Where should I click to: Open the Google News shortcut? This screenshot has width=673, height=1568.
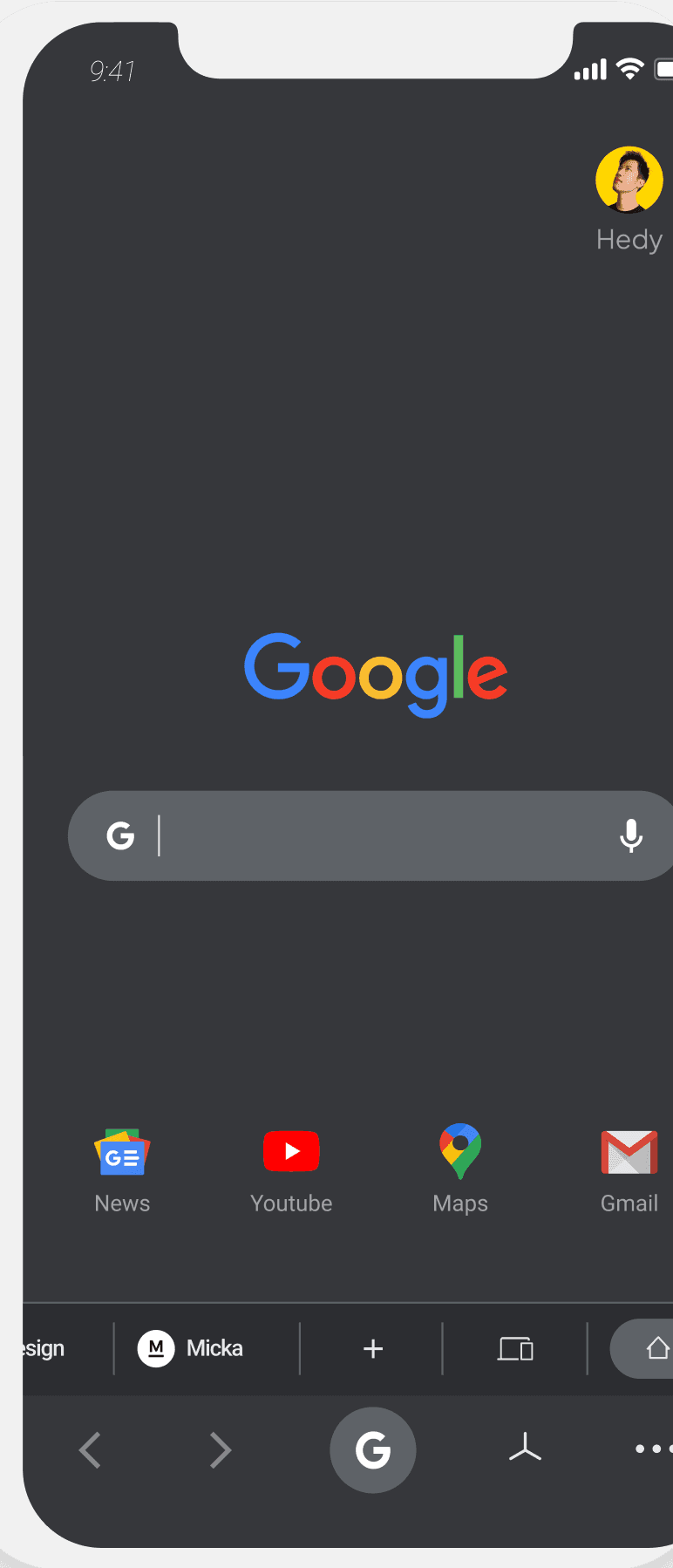click(x=122, y=1153)
